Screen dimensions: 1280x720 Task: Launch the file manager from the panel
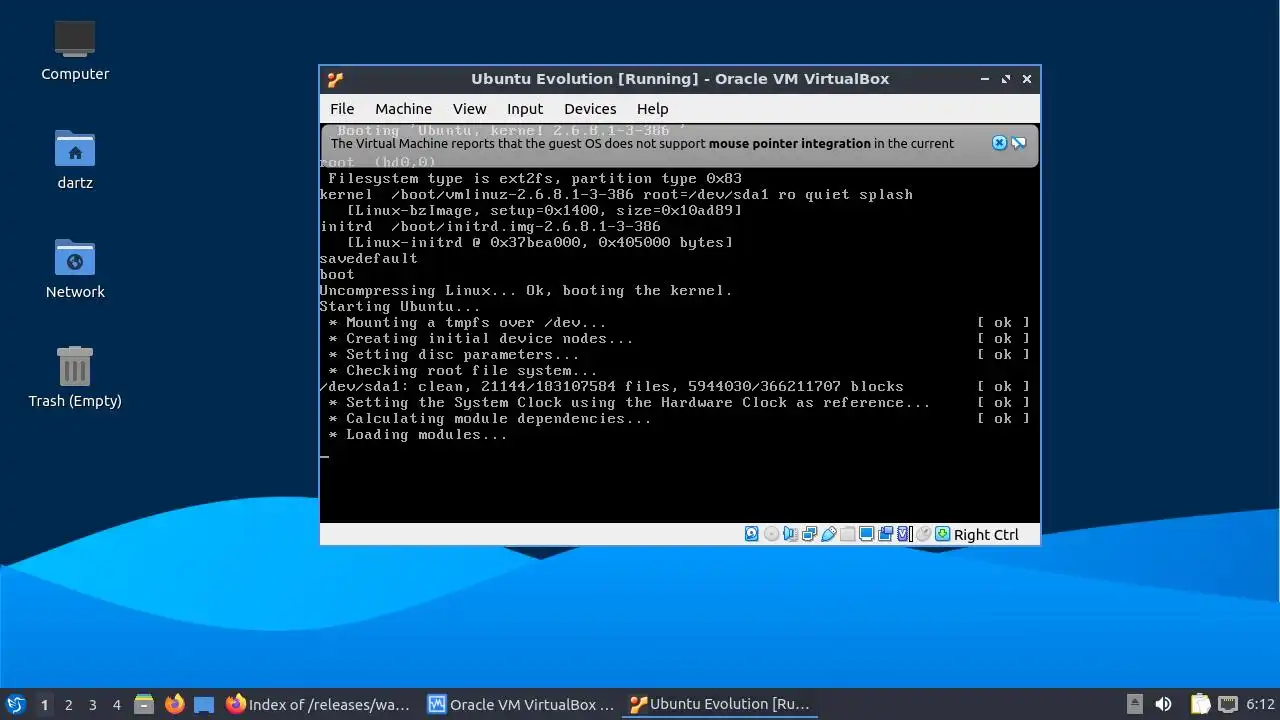coord(144,704)
